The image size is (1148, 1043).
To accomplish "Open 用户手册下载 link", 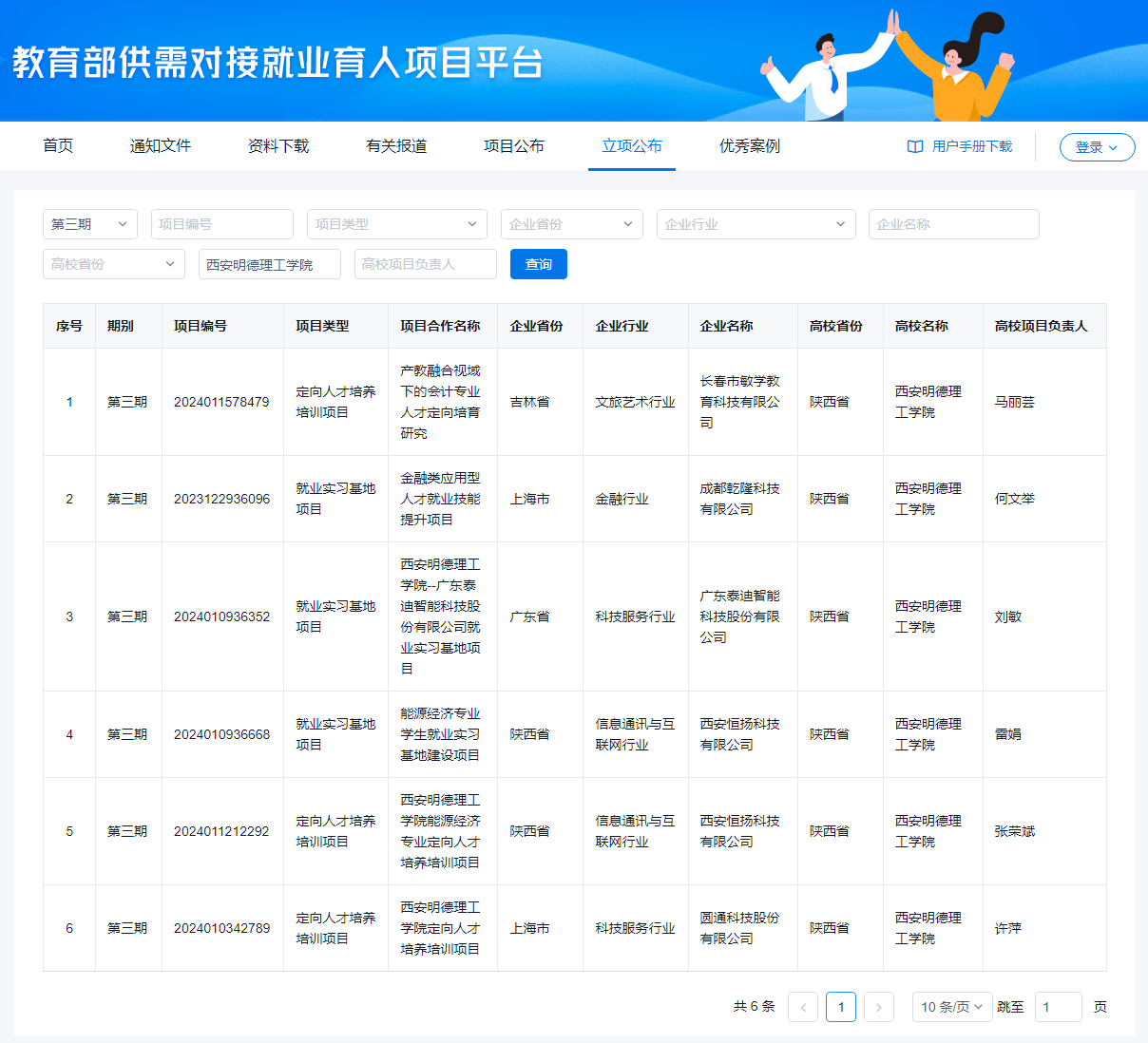I will [971, 146].
